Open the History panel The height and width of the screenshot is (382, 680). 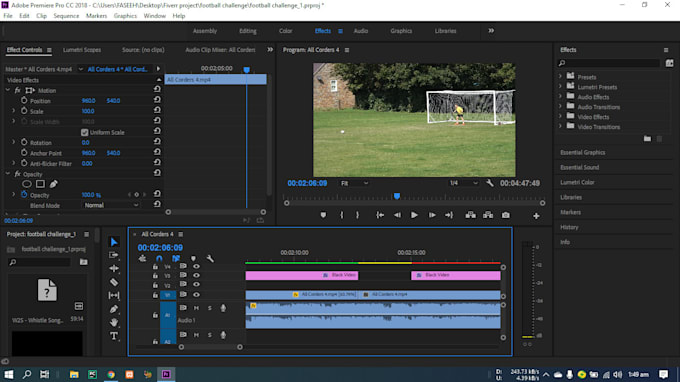coord(569,227)
